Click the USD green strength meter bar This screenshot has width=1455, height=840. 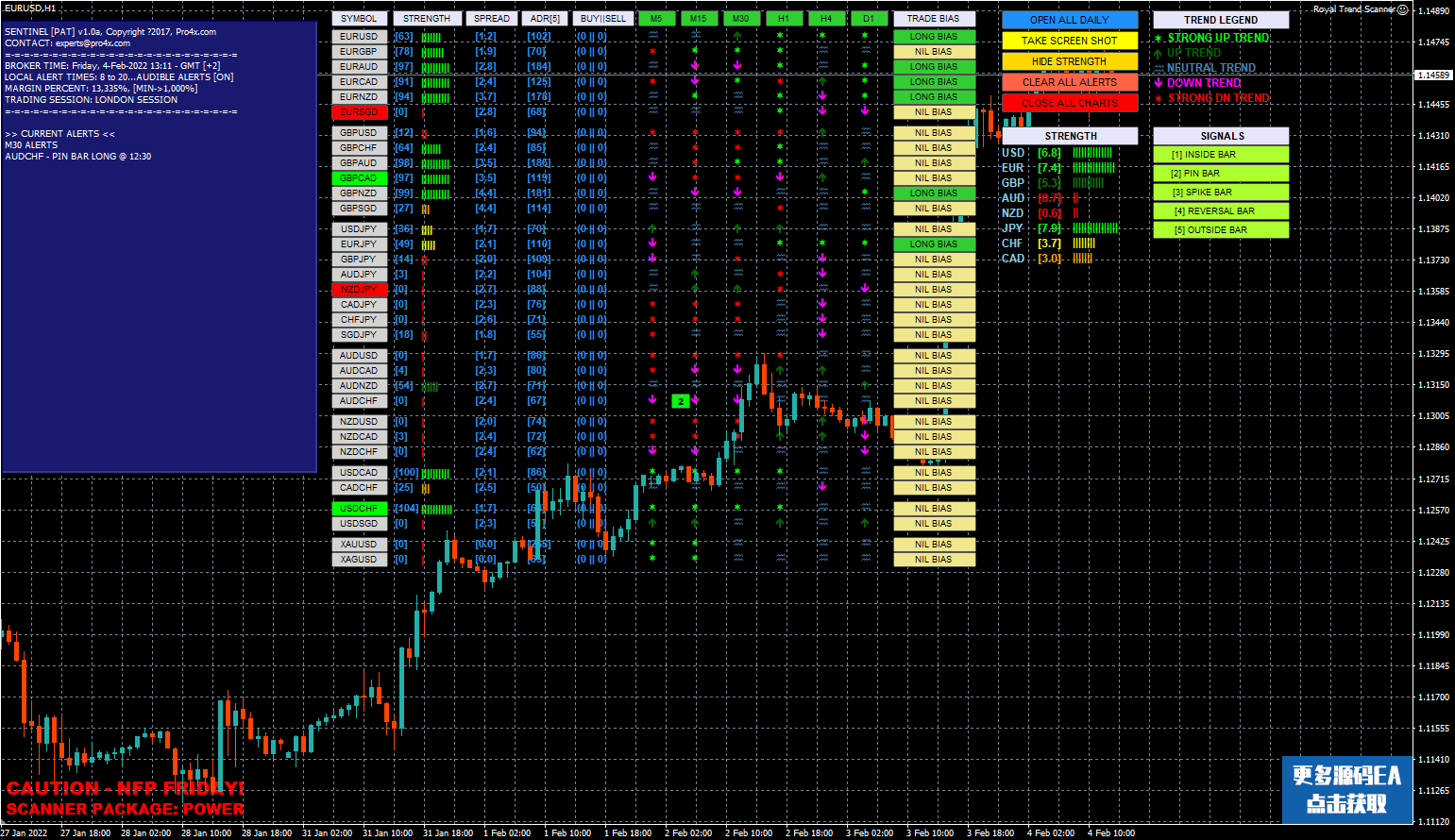click(1092, 153)
